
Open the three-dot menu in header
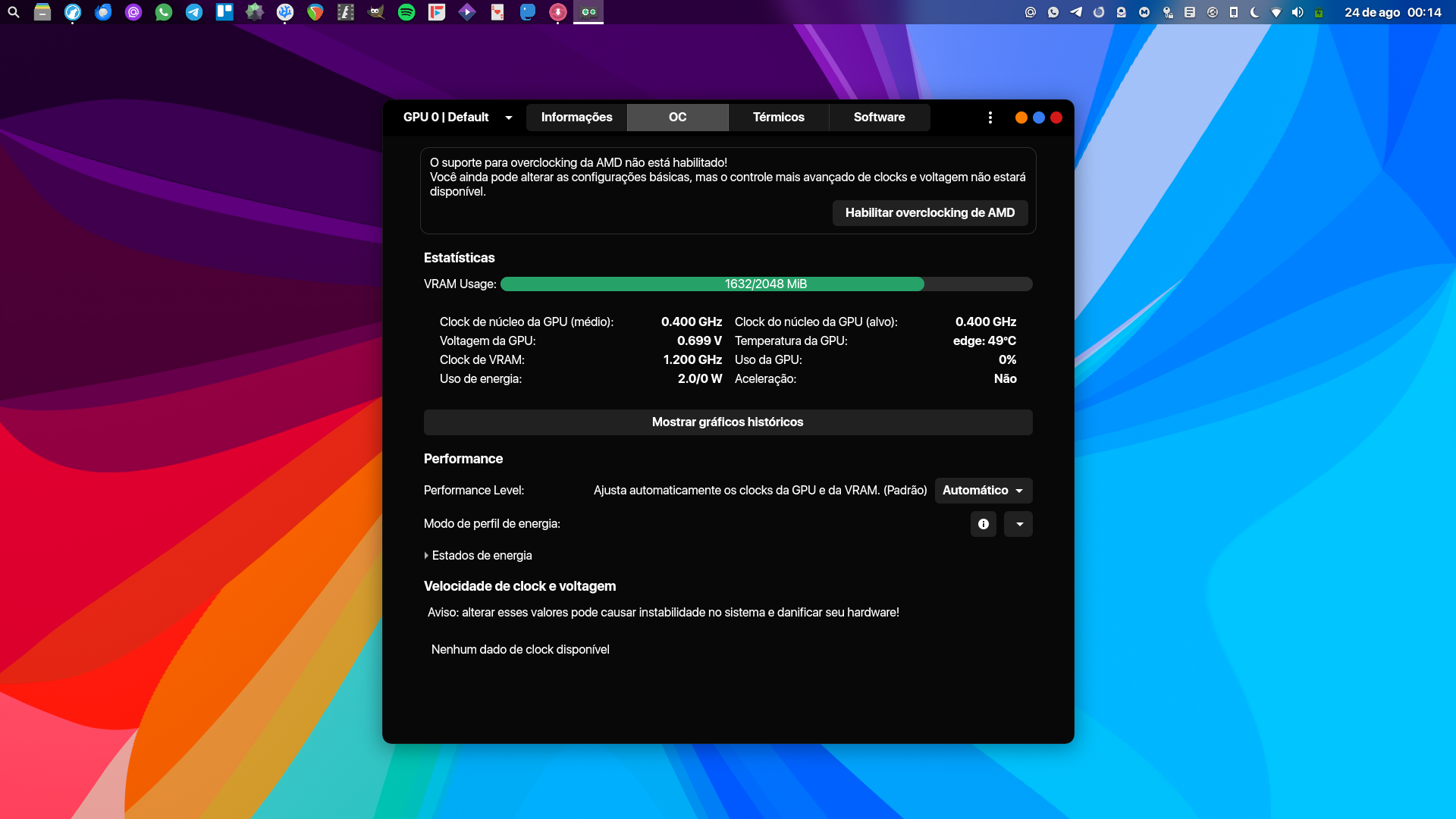990,118
